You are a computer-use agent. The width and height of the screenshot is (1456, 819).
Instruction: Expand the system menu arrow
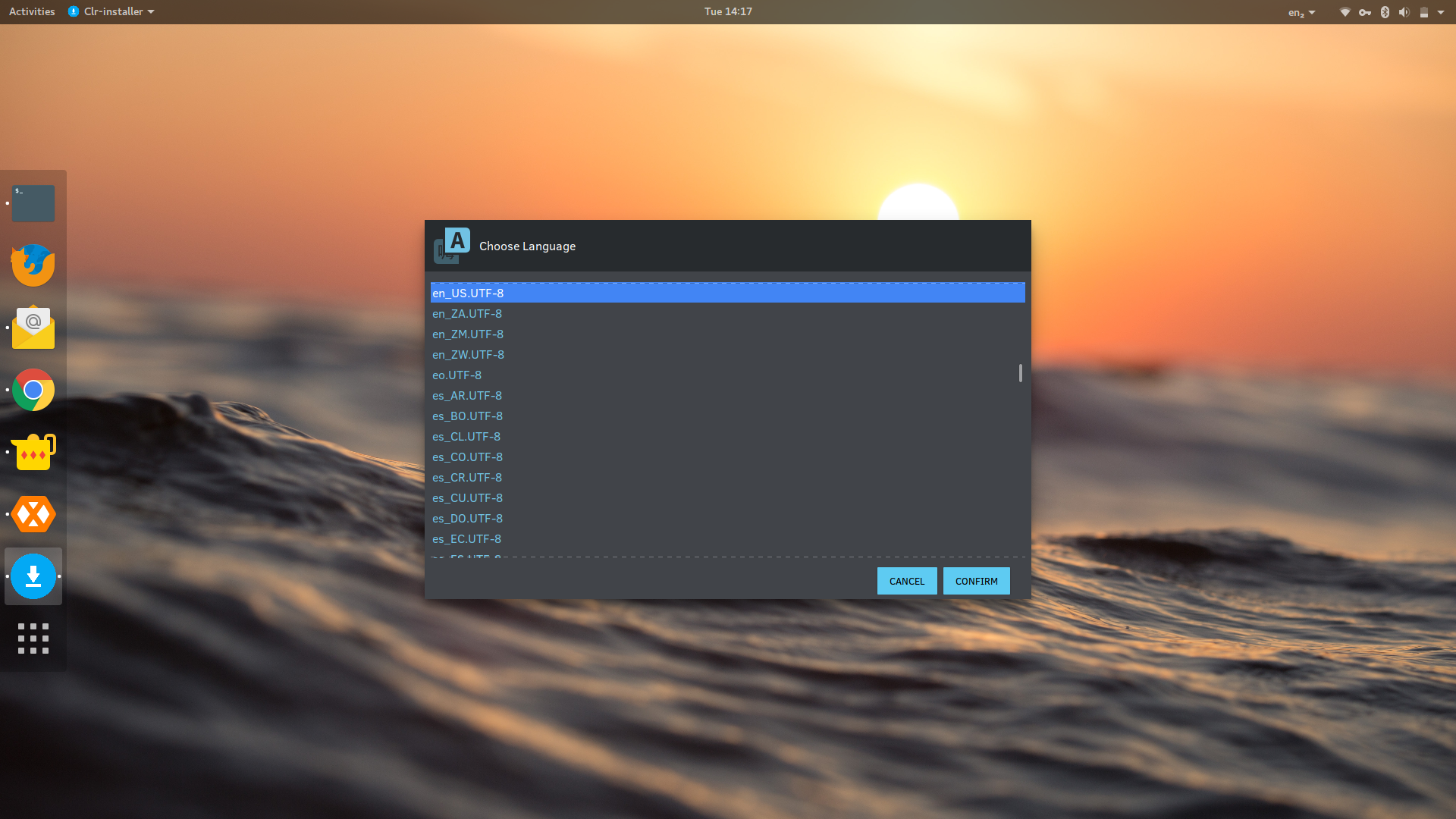point(1441,12)
